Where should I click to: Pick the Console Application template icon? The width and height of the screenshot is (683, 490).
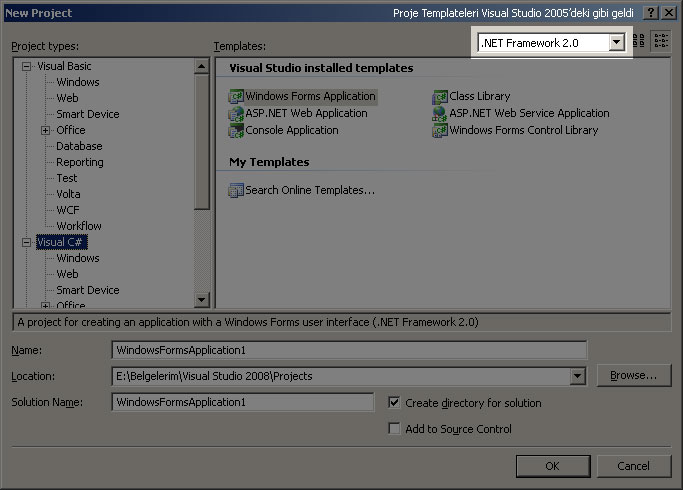click(x=237, y=131)
